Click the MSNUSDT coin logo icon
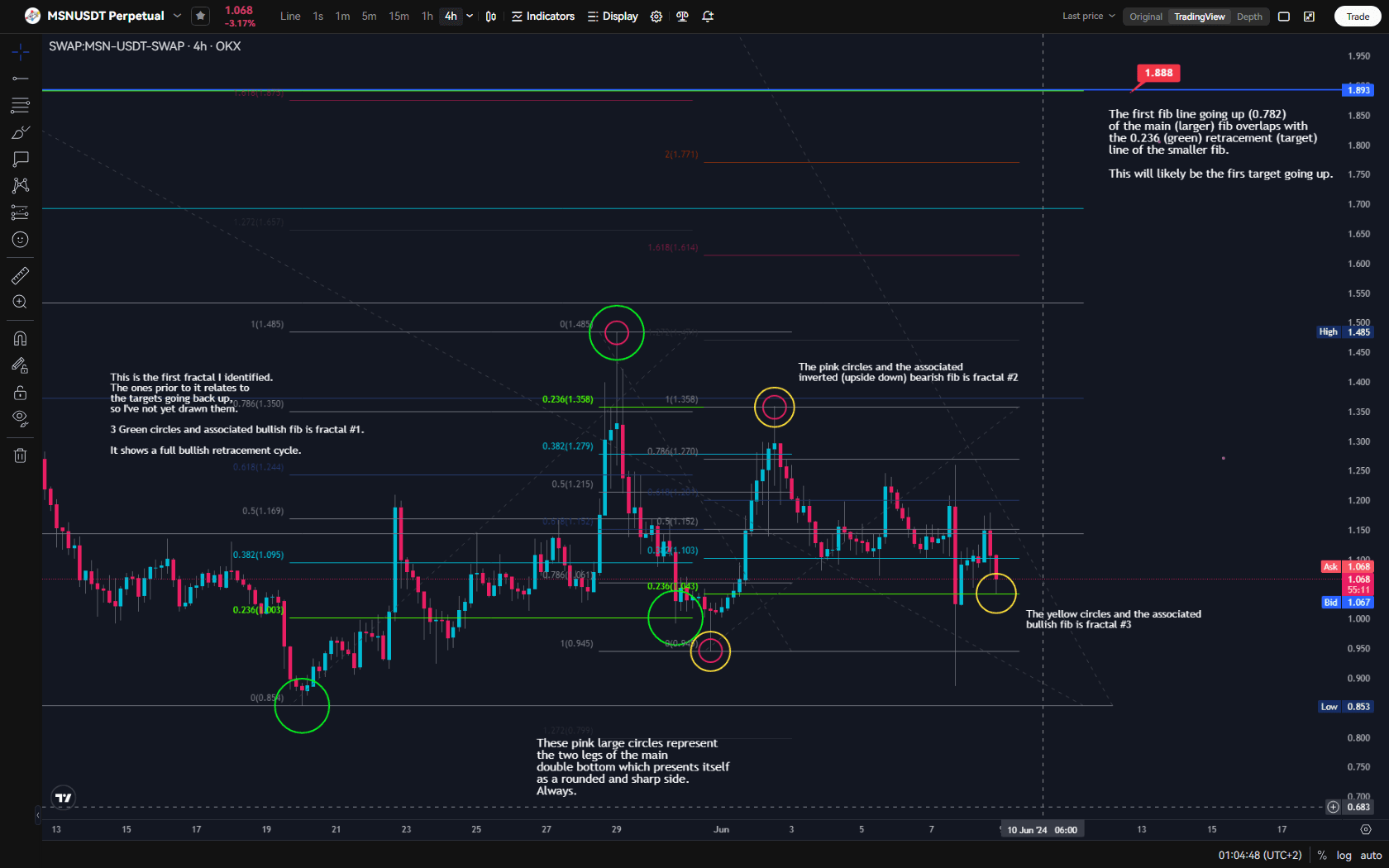Screen dimensions: 1389x868 [x=32, y=16]
